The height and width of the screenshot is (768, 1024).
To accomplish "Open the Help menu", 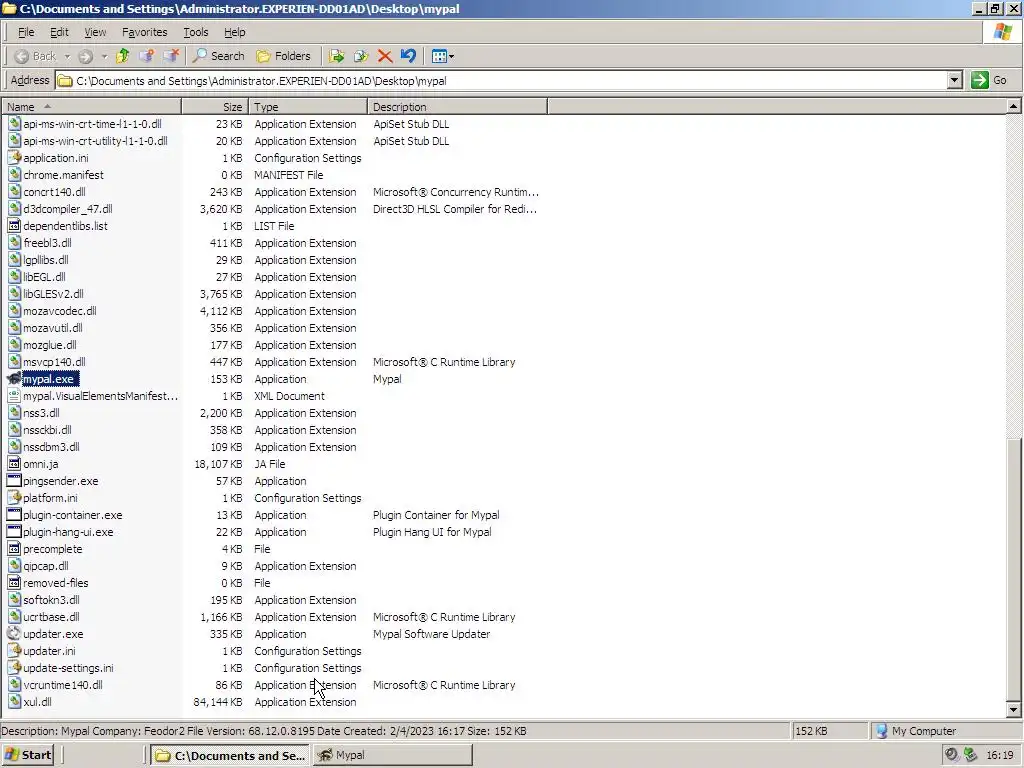I will (x=234, y=32).
